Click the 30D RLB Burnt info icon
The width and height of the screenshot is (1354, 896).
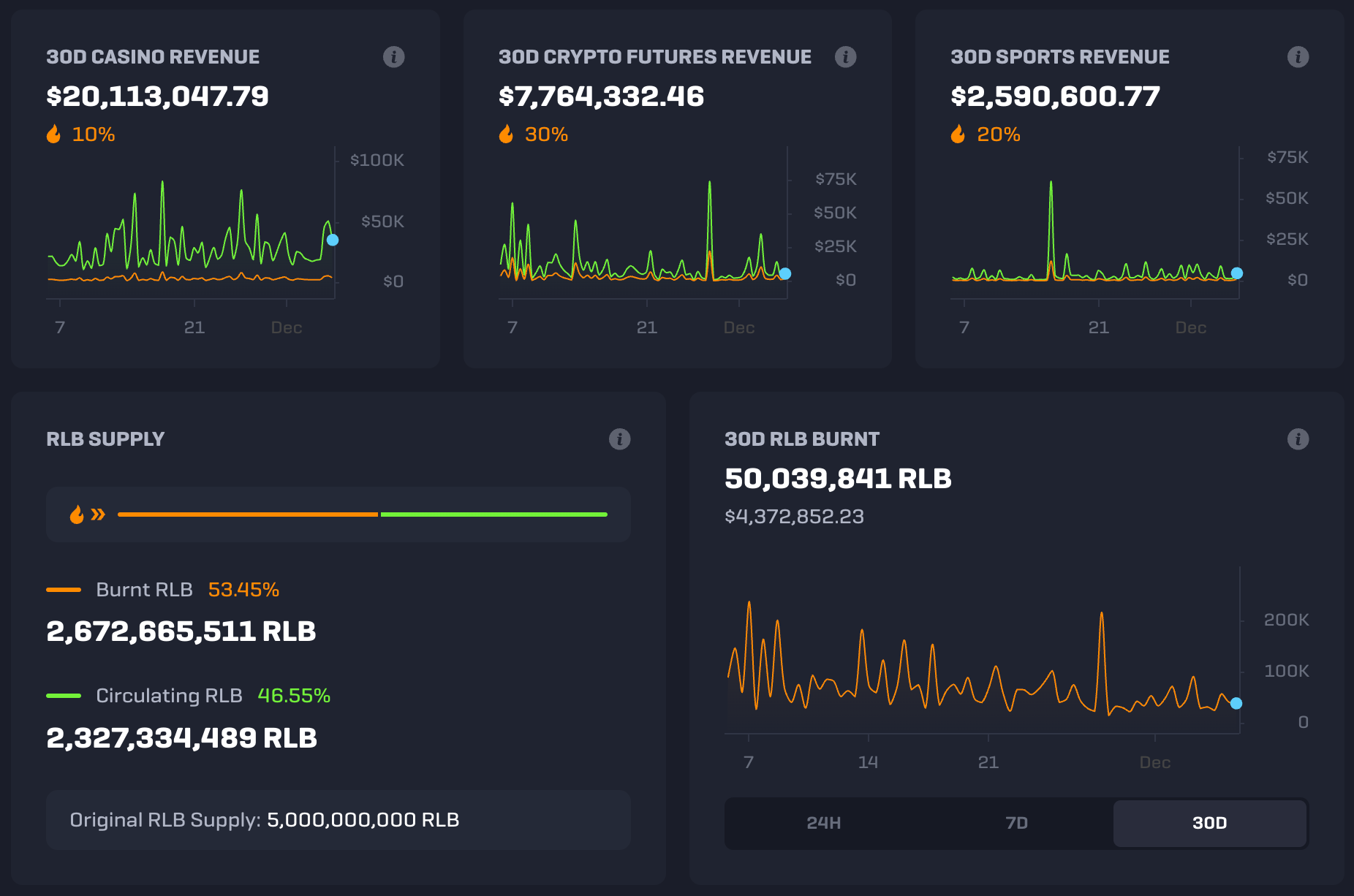[x=1298, y=439]
